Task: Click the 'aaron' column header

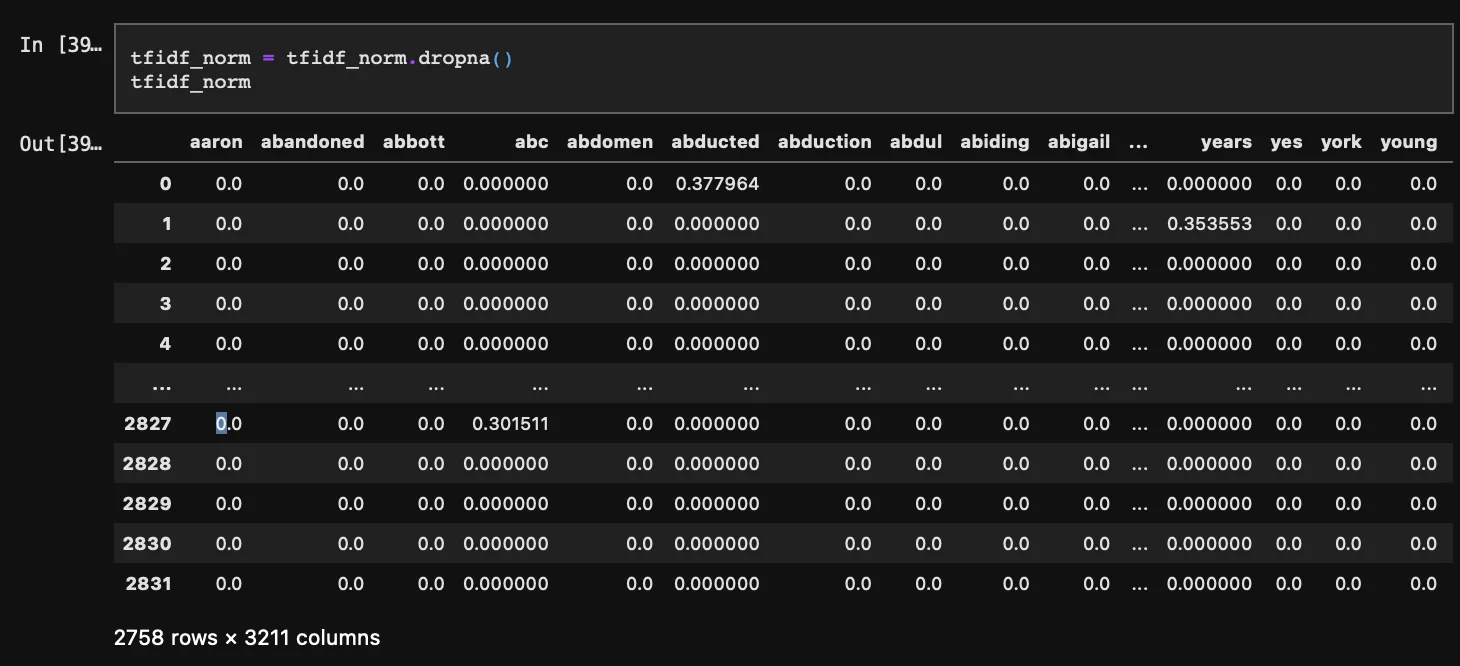Action: (216, 142)
